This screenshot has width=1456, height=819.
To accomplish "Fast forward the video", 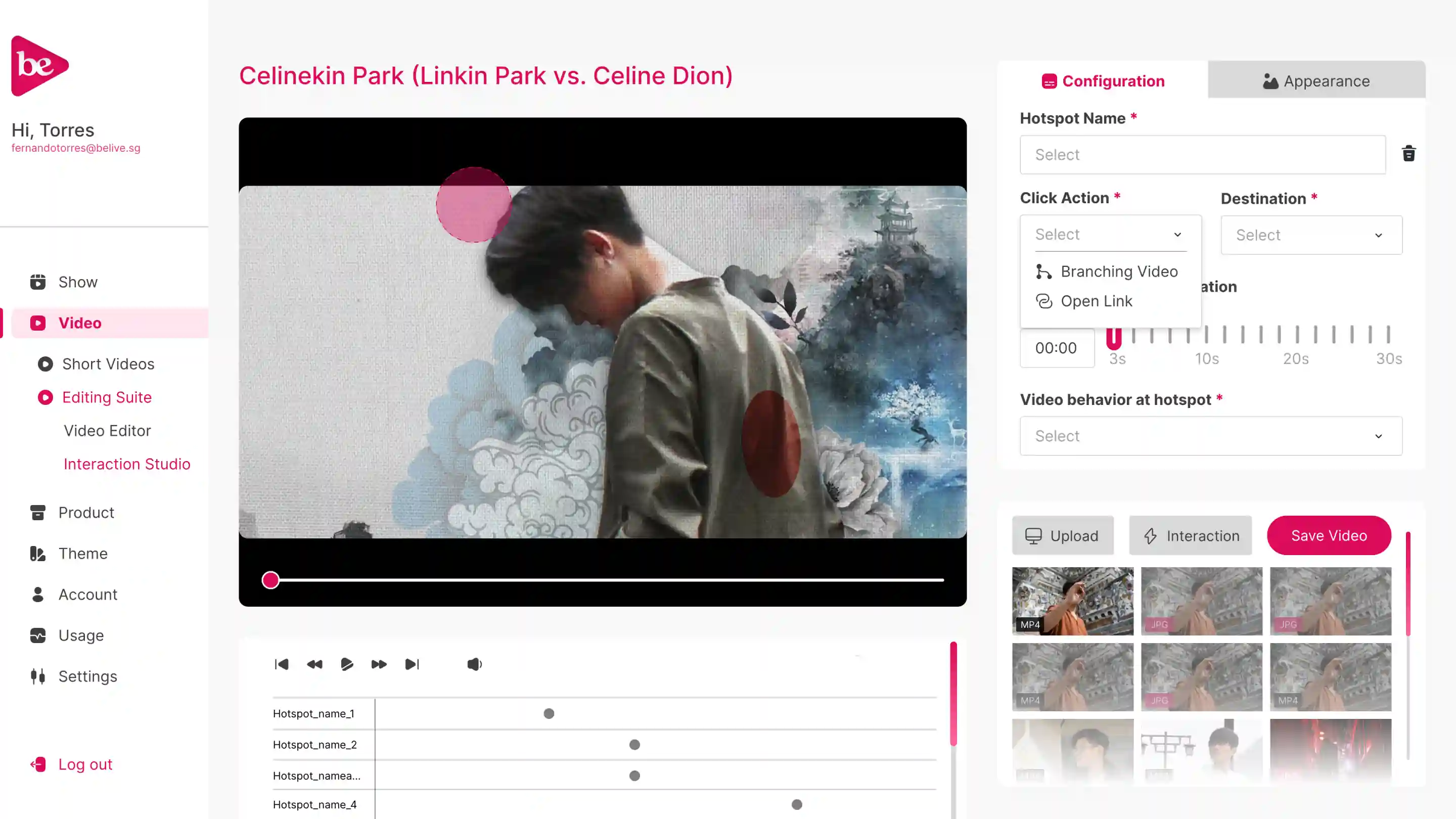I will pos(379,664).
